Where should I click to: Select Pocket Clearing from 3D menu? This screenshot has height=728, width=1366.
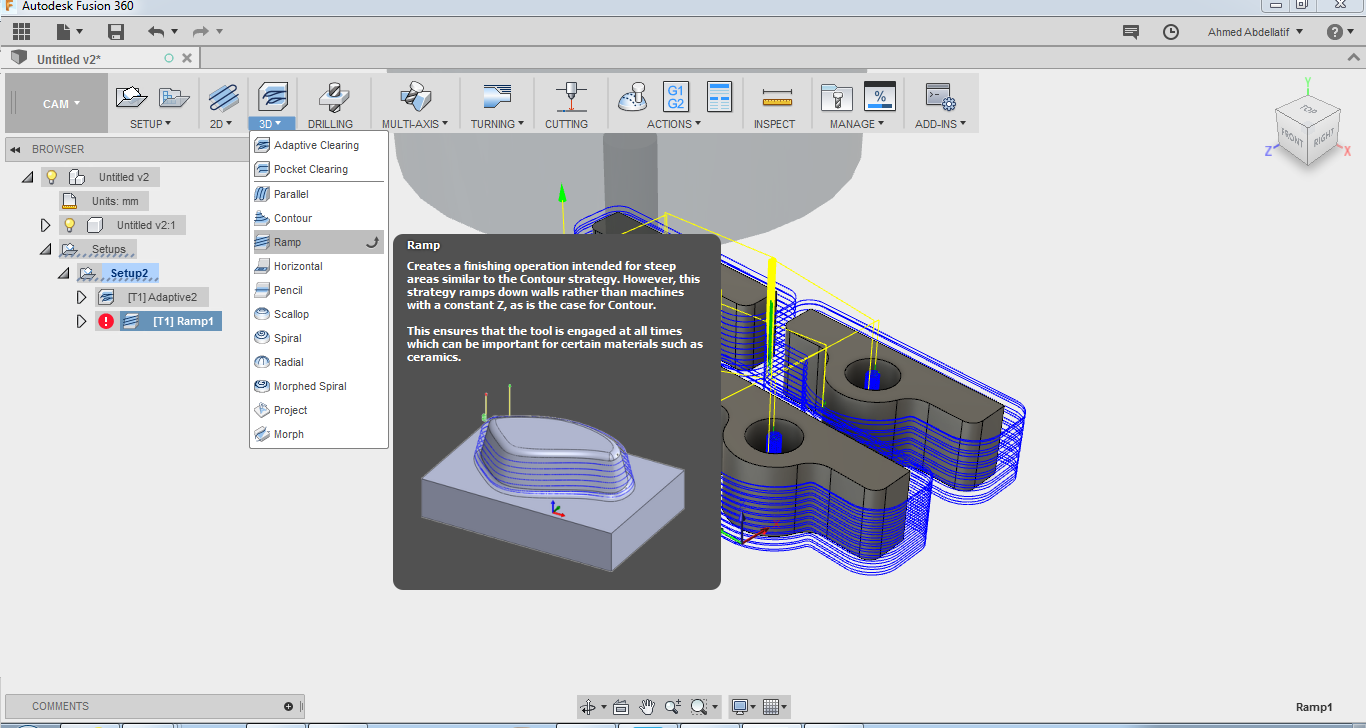pyautogui.click(x=318, y=169)
